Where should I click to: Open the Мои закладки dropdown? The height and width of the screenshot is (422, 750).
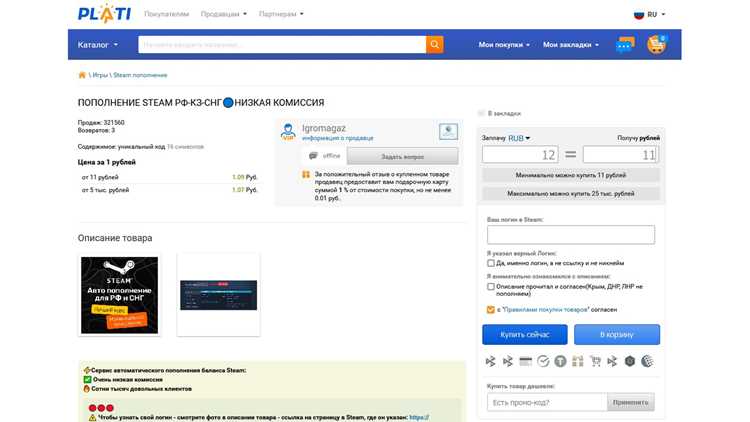click(x=571, y=44)
